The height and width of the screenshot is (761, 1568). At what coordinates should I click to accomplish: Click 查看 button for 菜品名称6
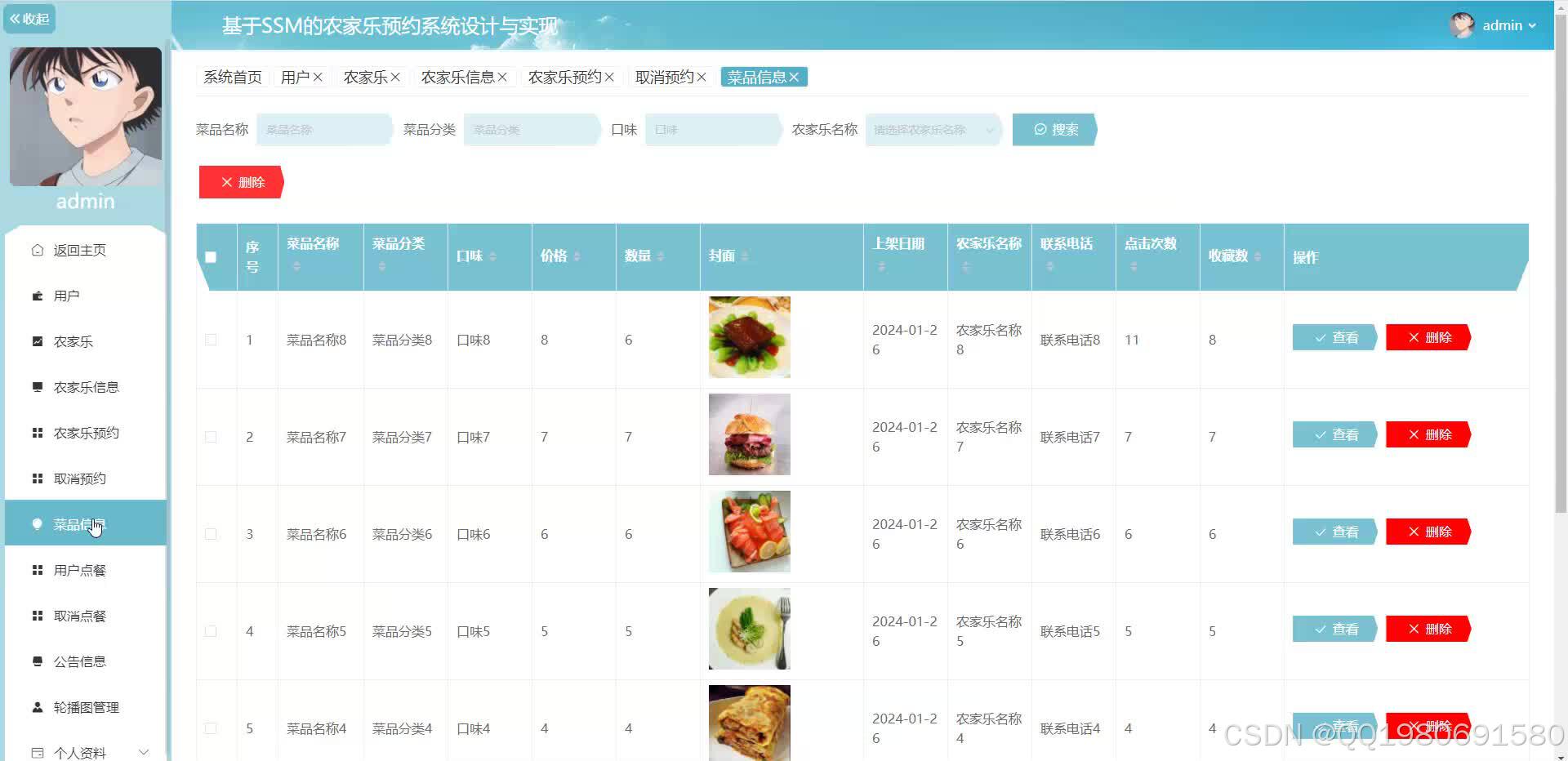tap(1335, 532)
